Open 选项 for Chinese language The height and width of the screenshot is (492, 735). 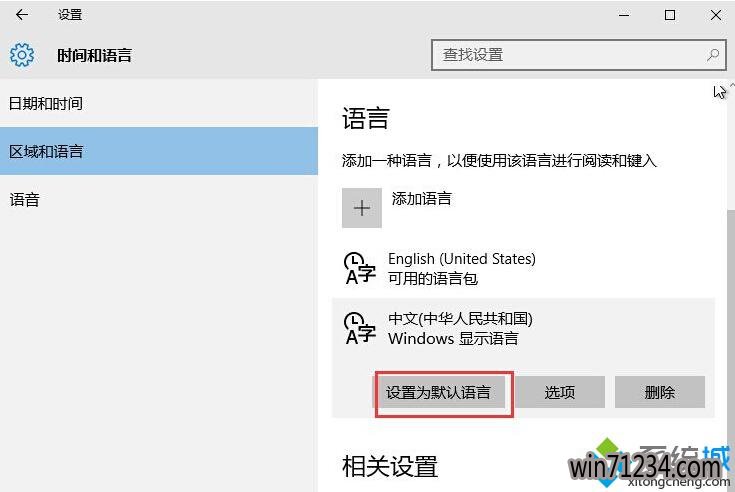560,392
